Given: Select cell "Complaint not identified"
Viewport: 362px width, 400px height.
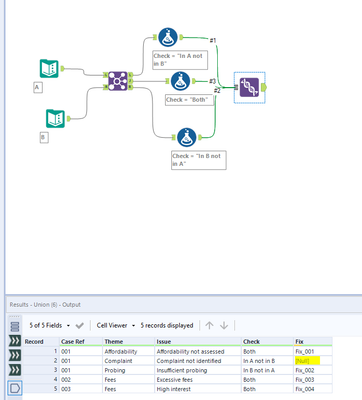Looking at the screenshot, I should 198,361.
